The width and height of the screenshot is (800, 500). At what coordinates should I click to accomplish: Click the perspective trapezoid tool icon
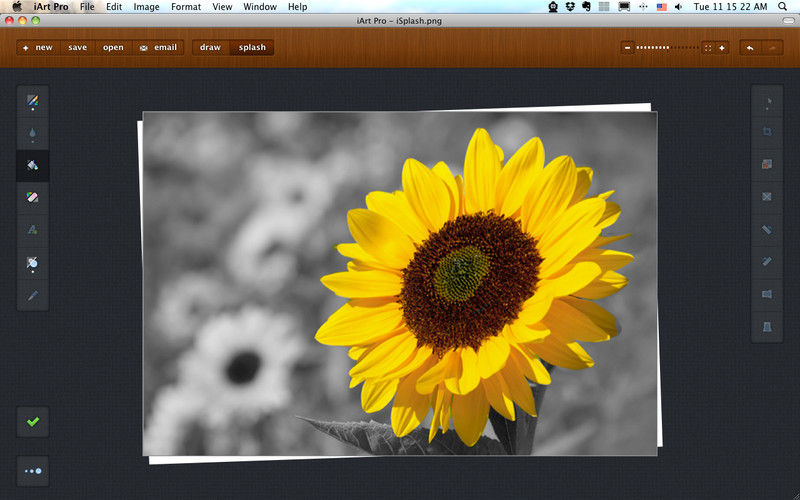coord(767,326)
